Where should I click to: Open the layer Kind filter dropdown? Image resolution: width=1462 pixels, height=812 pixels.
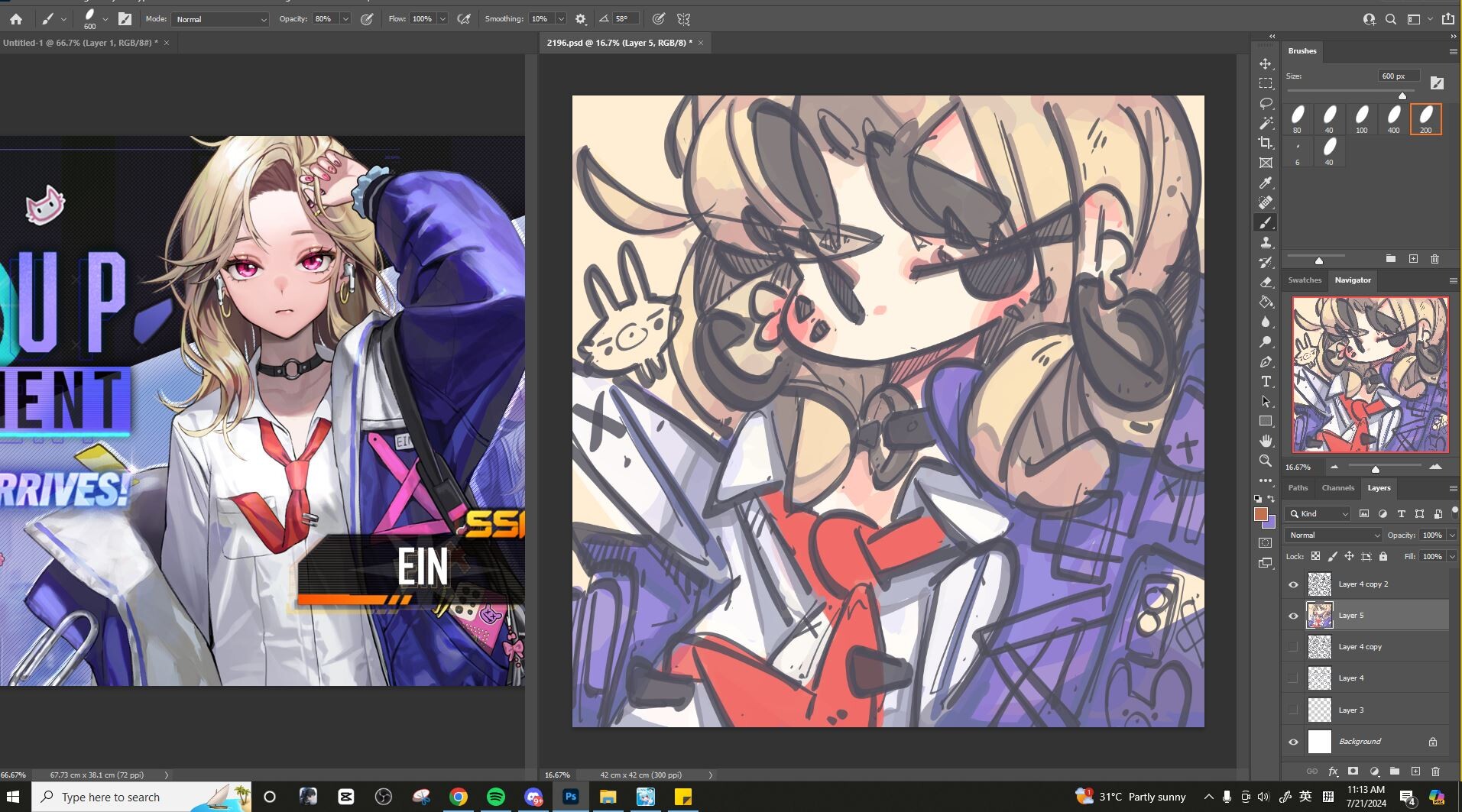(1318, 514)
